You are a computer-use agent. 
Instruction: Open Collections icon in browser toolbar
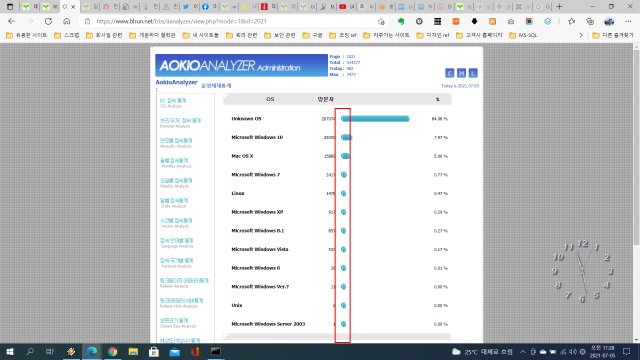[x=590, y=21]
